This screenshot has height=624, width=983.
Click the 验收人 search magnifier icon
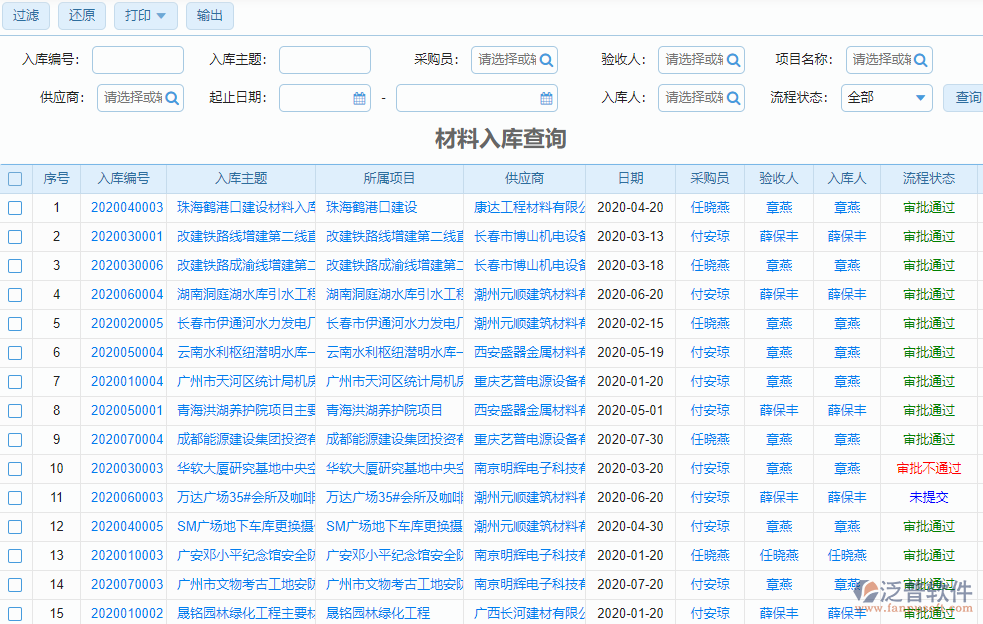click(734, 59)
